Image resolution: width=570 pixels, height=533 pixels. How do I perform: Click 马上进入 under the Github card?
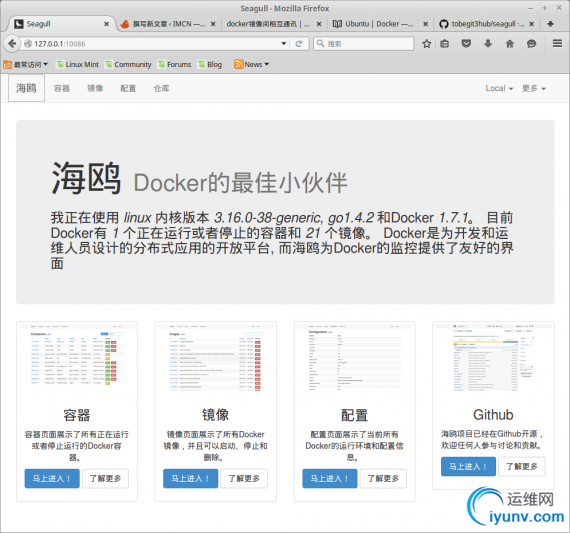pyautogui.click(x=468, y=466)
